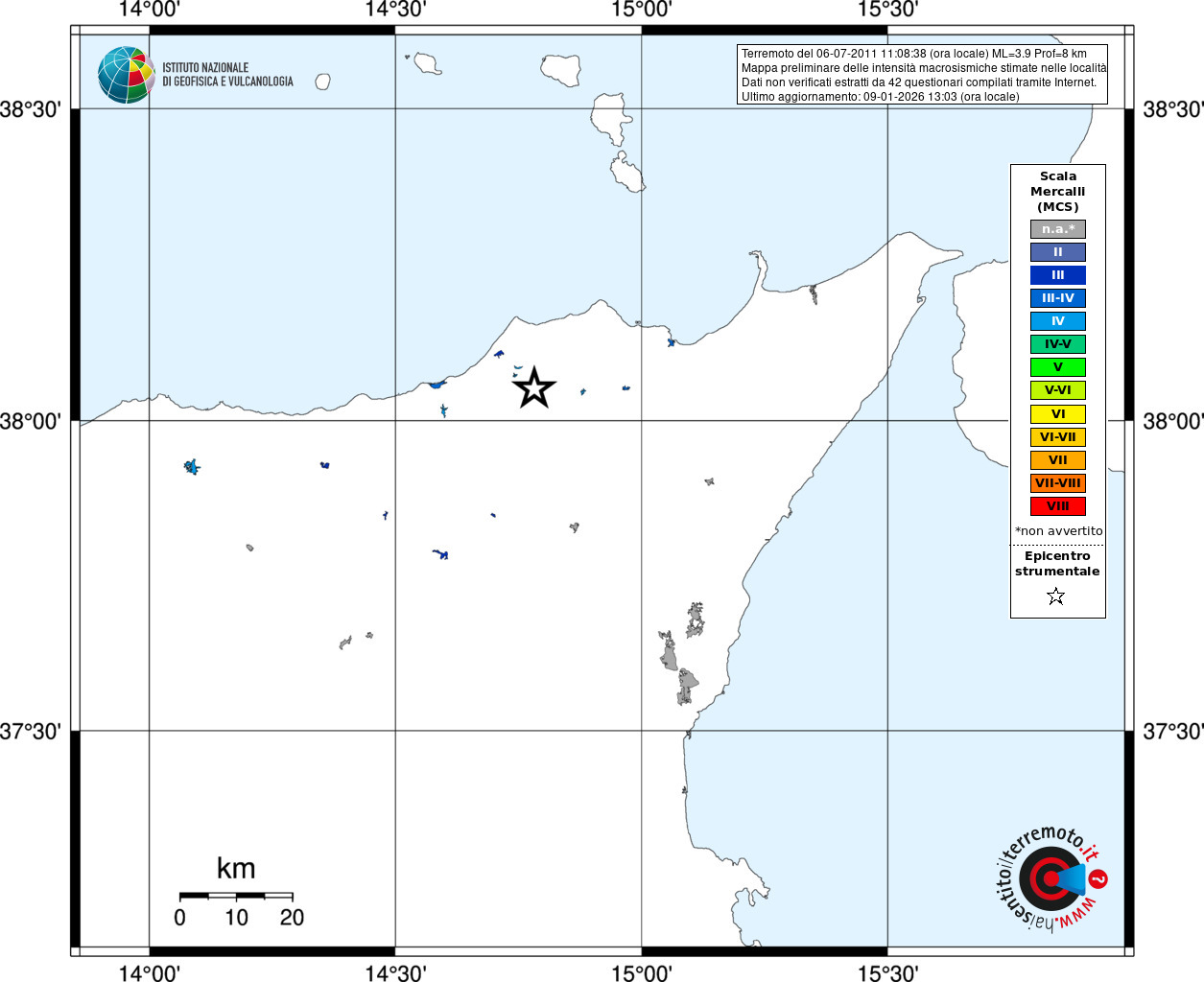The width and height of the screenshot is (1204, 982).
Task: Click the small island next to INGV logo
Action: [x=323, y=82]
